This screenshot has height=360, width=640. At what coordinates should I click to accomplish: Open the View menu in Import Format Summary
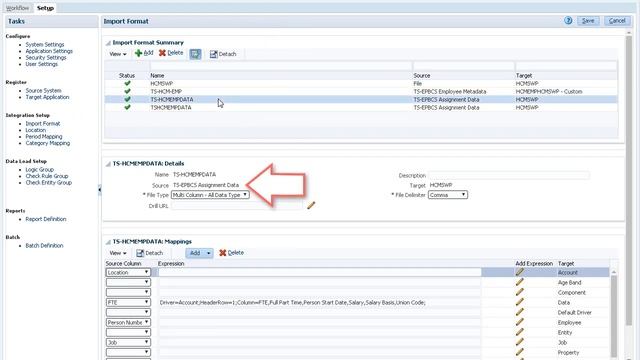(x=118, y=54)
